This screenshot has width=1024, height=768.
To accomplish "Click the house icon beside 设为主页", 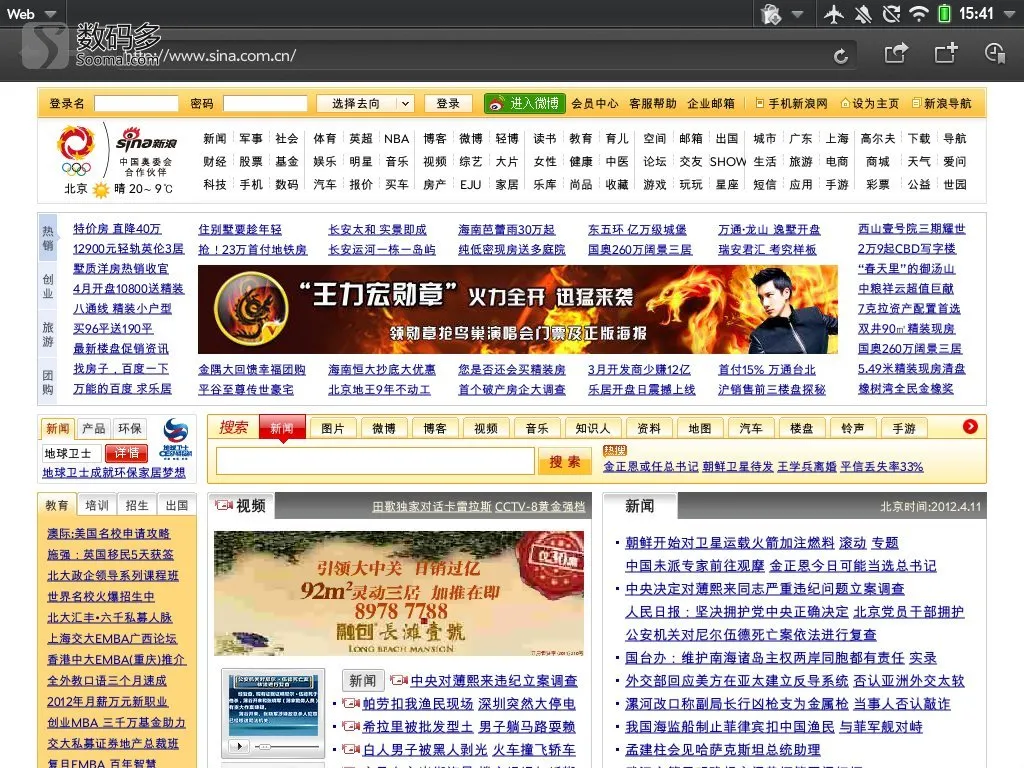I will point(845,103).
